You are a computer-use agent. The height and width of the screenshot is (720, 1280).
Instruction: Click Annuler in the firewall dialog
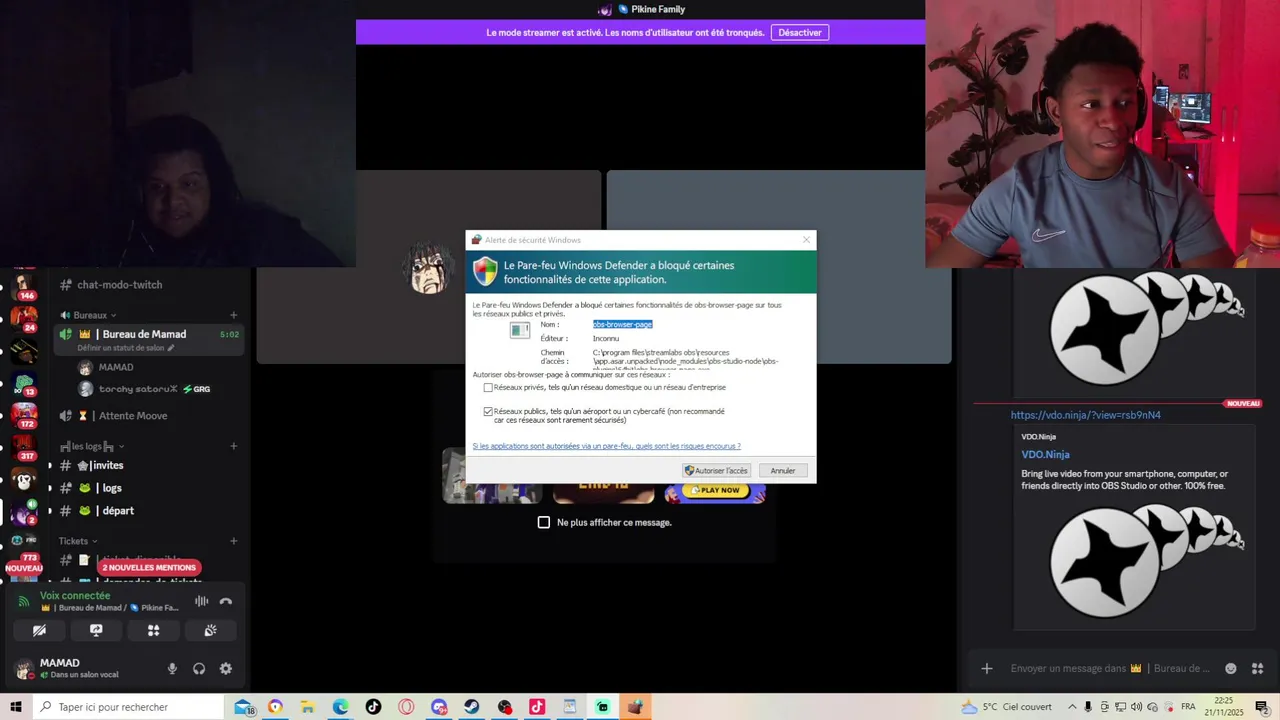(x=783, y=471)
